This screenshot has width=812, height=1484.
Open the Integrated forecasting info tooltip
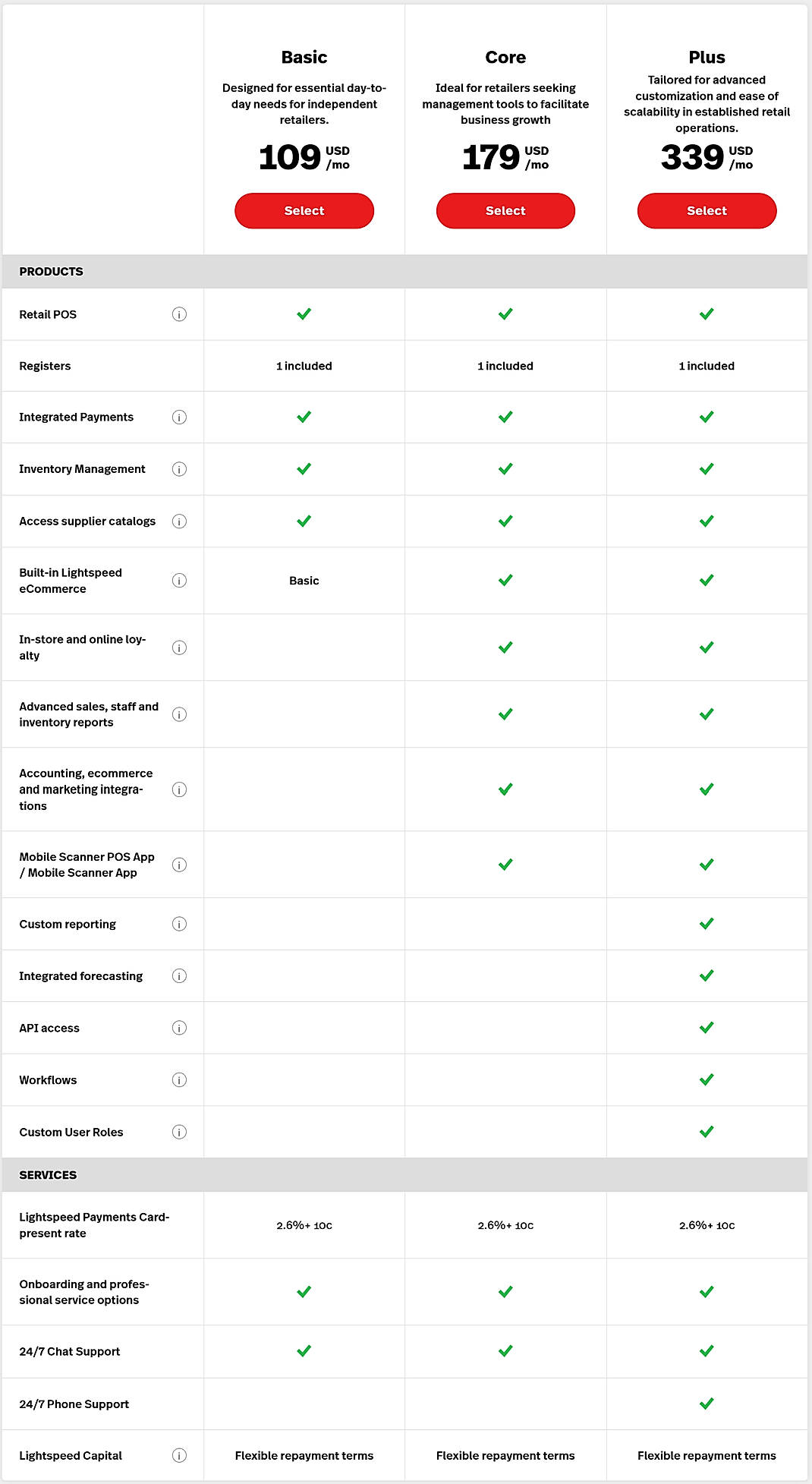pos(179,976)
